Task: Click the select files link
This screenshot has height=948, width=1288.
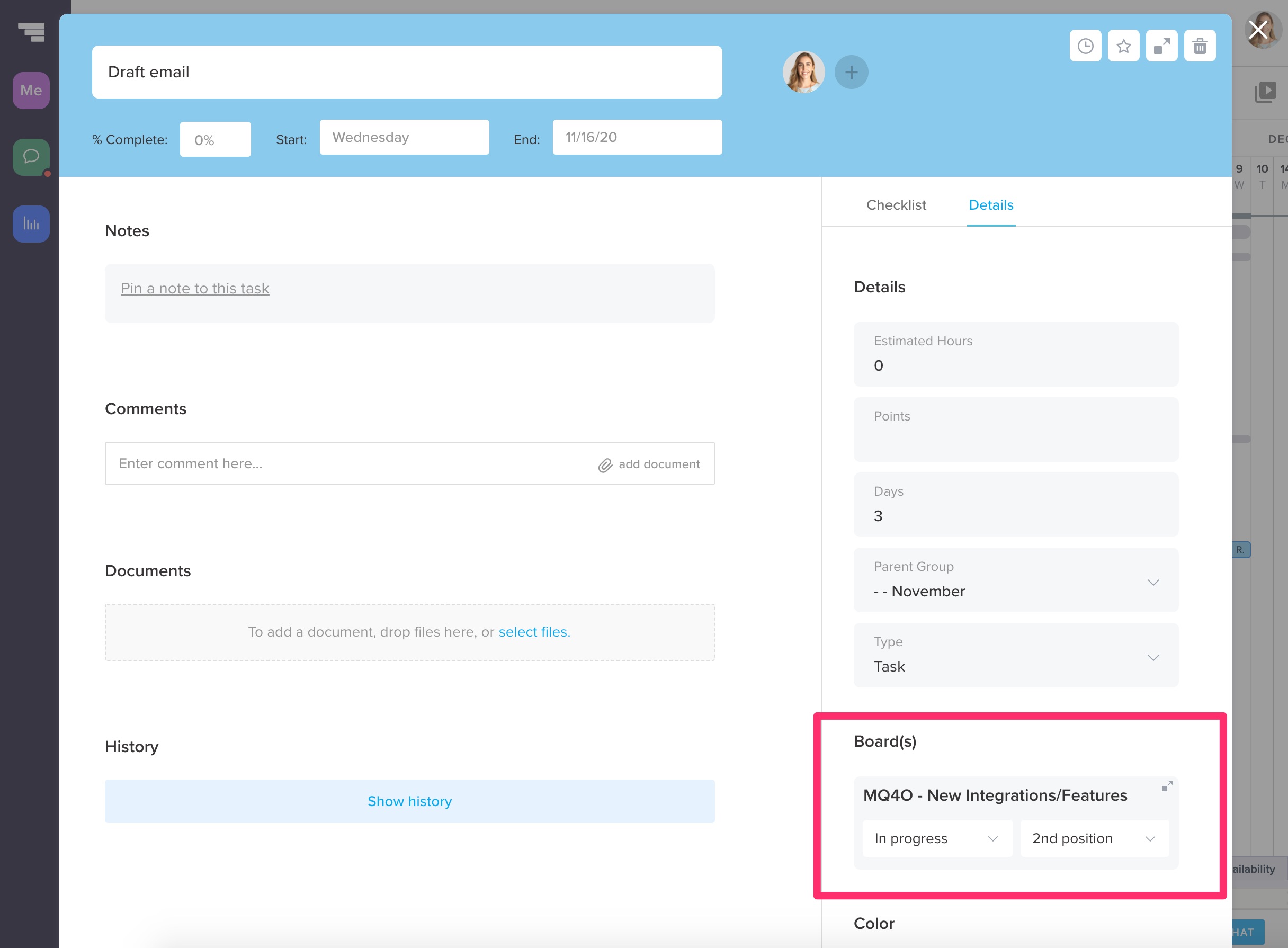Action: 533,632
